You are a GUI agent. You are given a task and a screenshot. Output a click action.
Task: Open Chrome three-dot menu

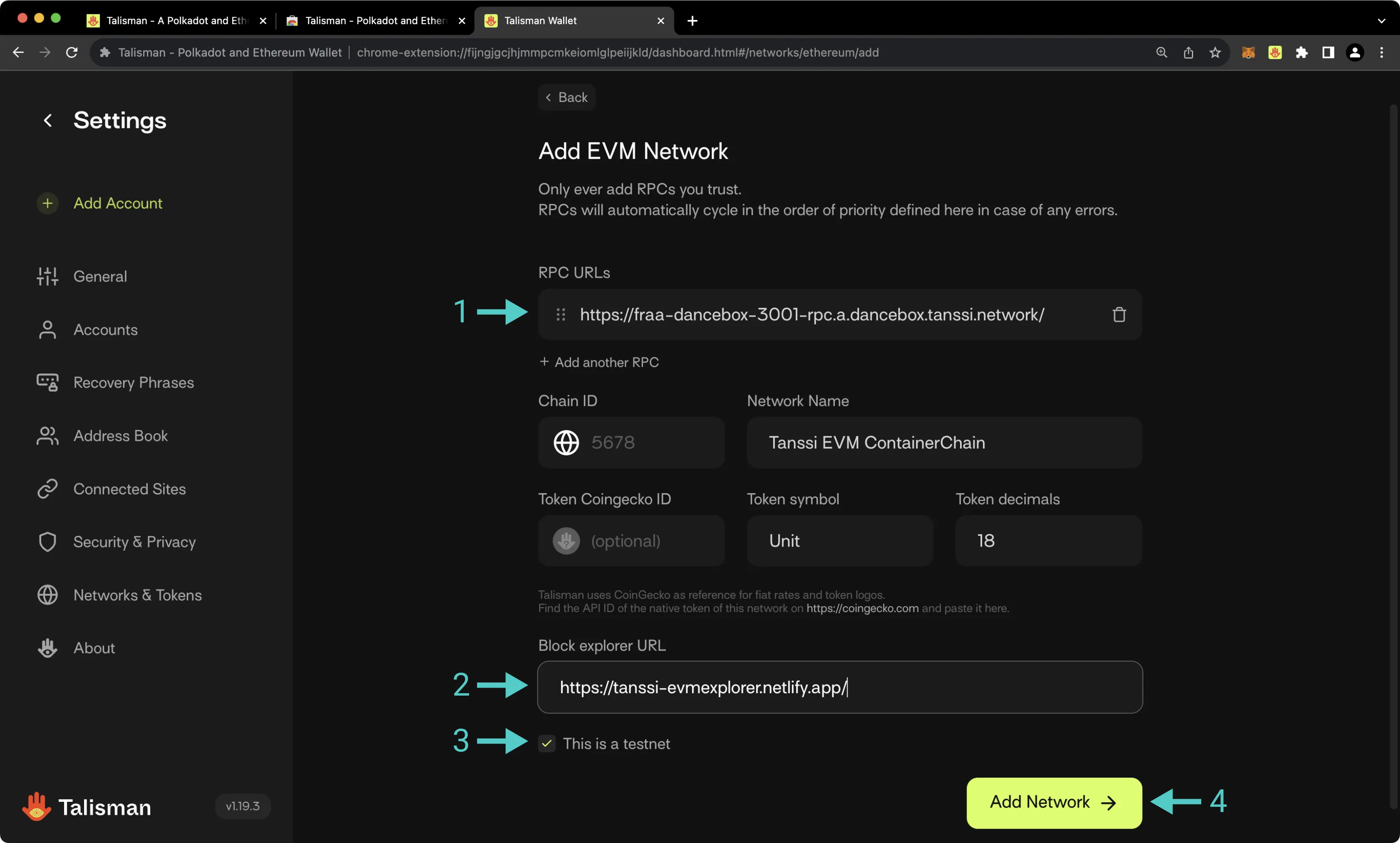click(x=1382, y=53)
